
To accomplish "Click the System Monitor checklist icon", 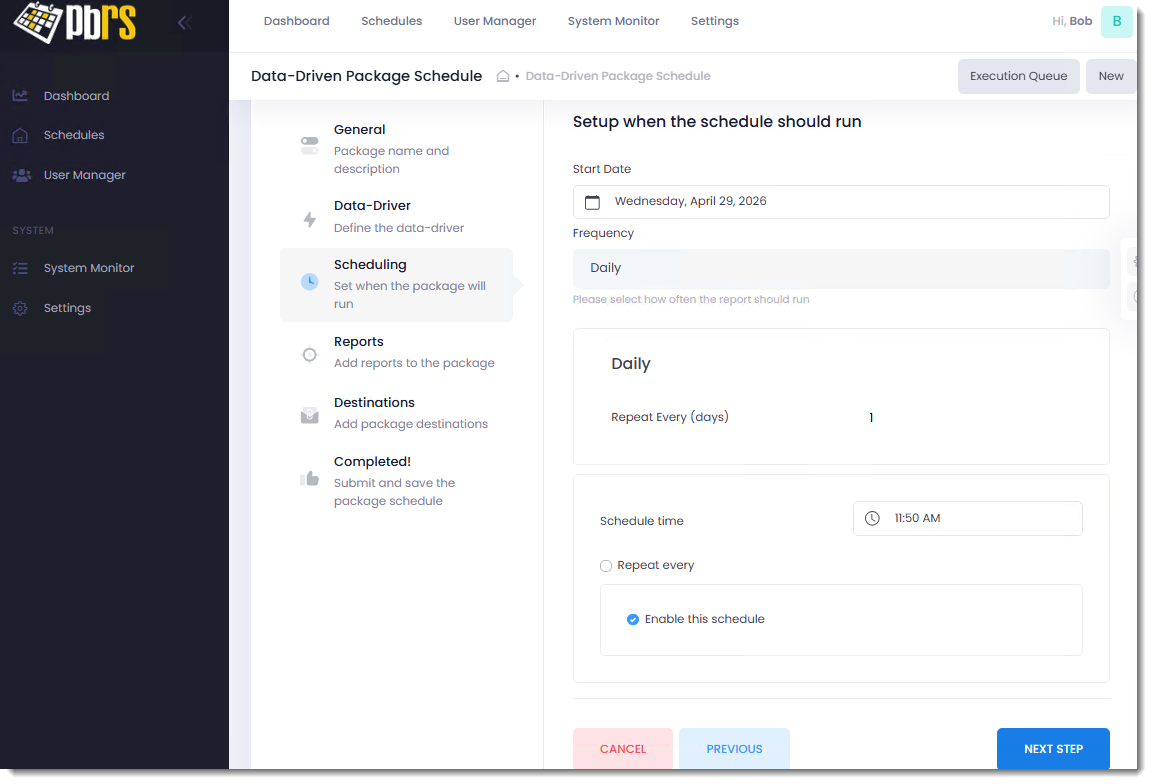I will click(x=20, y=268).
